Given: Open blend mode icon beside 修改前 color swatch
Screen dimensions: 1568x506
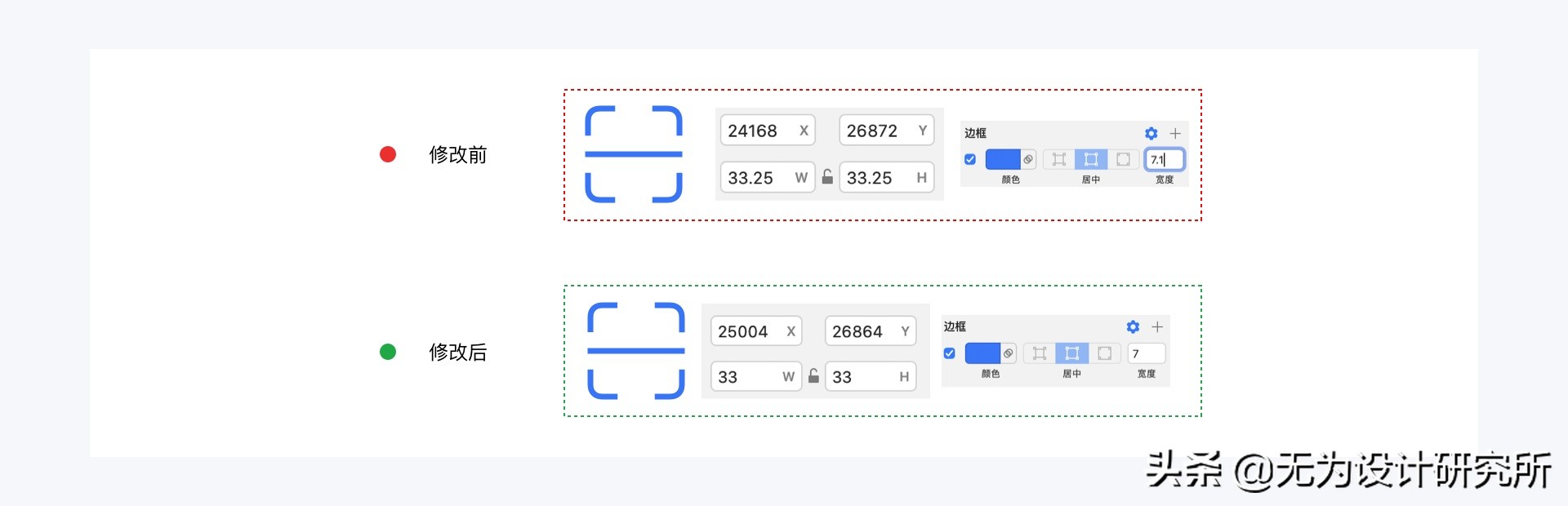Looking at the screenshot, I should click(1028, 159).
